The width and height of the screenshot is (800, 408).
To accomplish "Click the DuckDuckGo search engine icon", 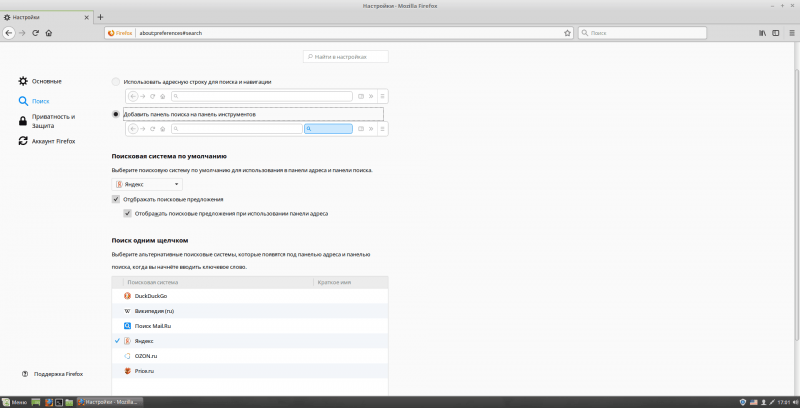I will pyautogui.click(x=128, y=296).
